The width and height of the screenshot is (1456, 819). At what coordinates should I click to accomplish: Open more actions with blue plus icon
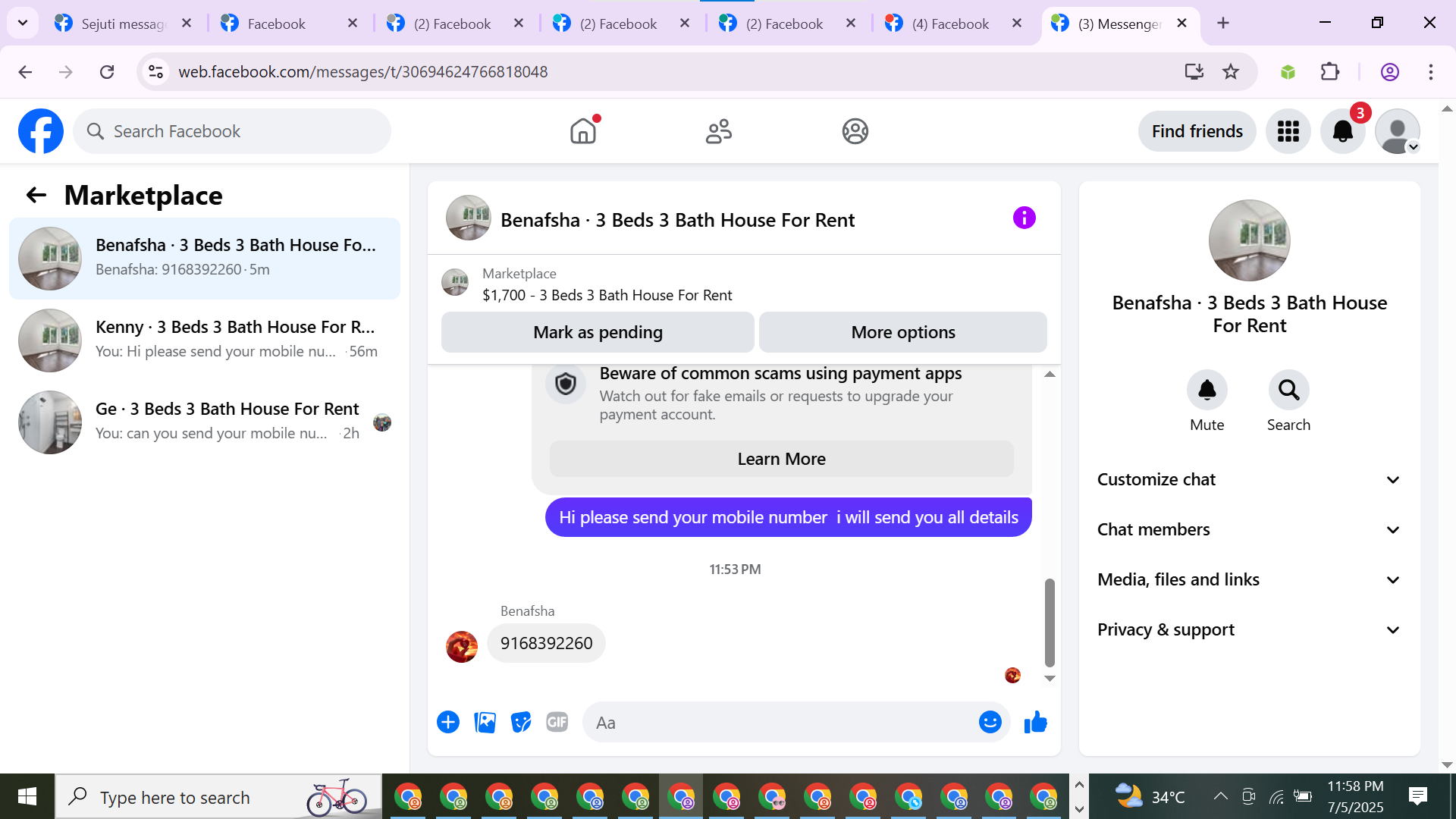click(448, 723)
